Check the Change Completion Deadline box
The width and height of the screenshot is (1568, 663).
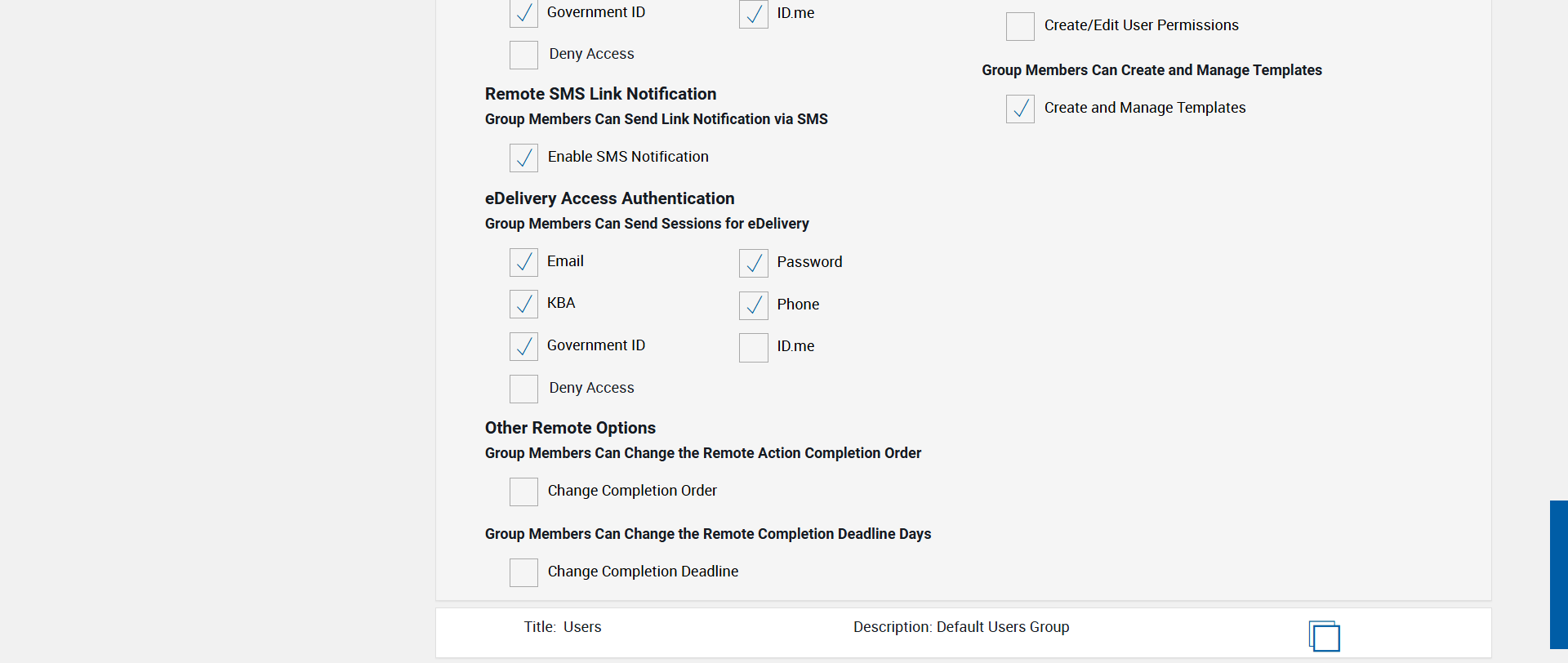tap(523, 572)
